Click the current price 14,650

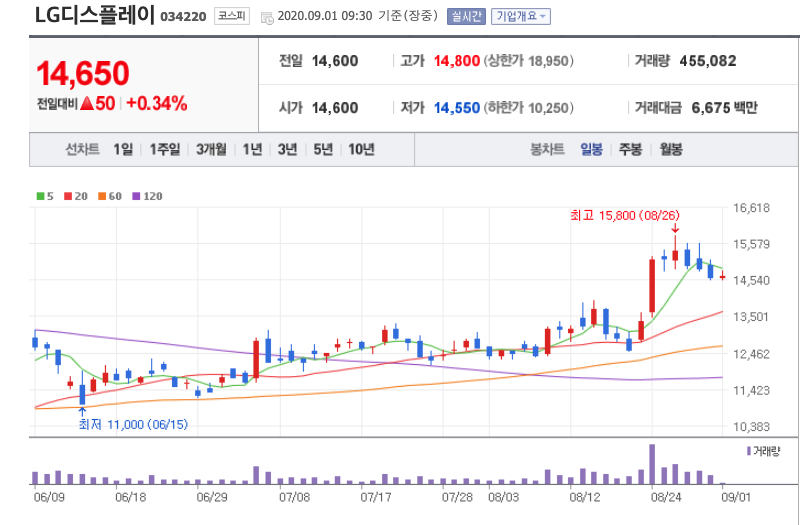click(83, 73)
